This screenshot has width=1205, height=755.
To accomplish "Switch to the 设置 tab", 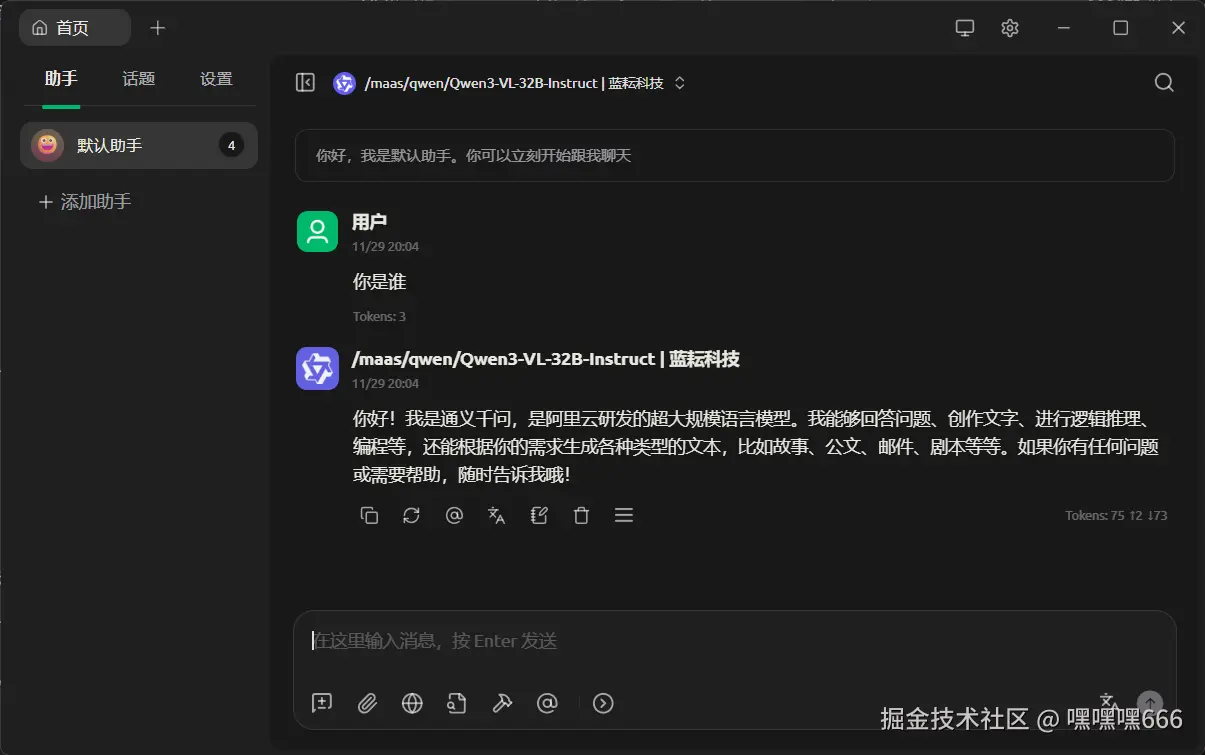I will pos(215,79).
